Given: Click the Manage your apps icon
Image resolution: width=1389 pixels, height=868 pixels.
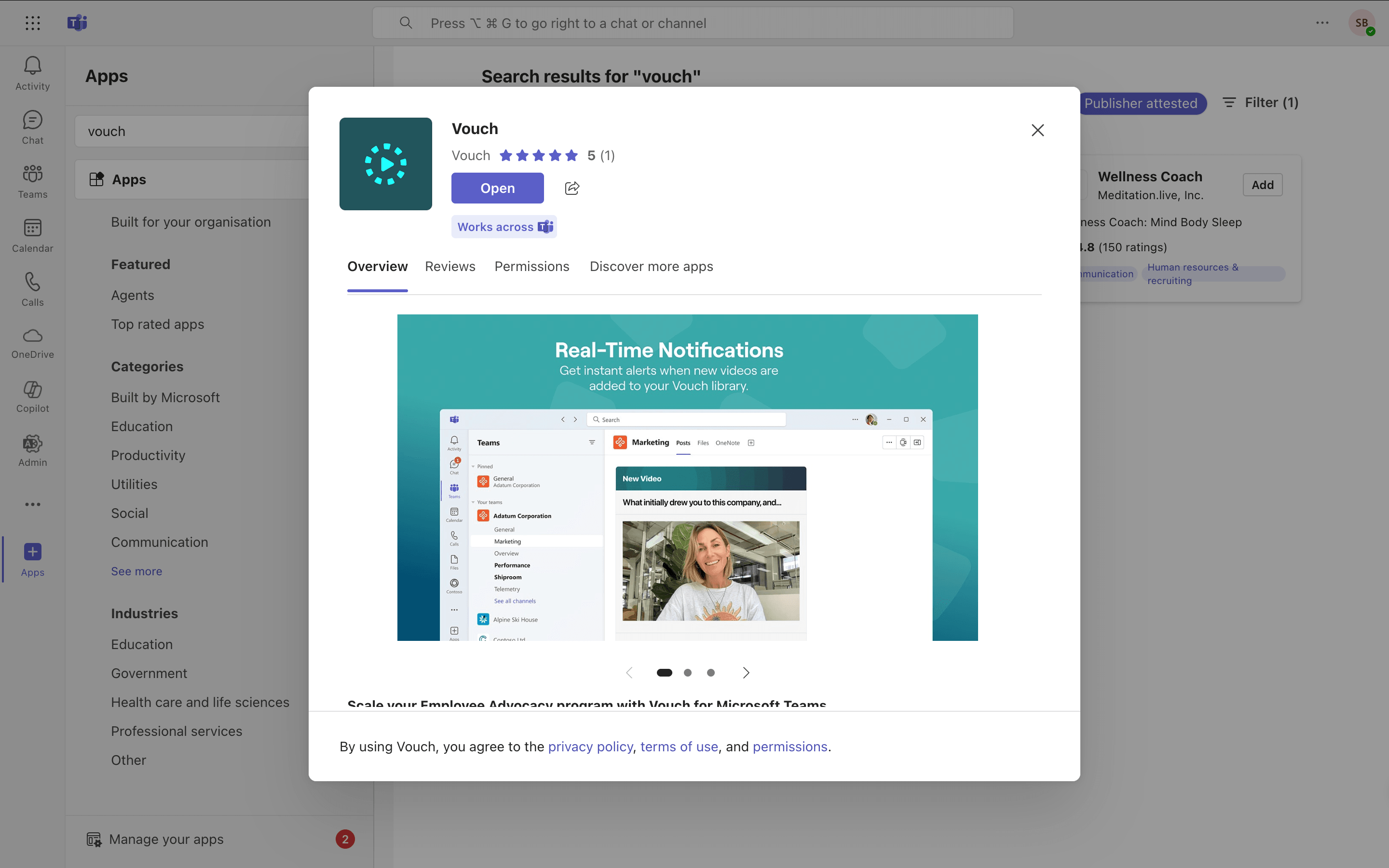Looking at the screenshot, I should click(x=94, y=839).
